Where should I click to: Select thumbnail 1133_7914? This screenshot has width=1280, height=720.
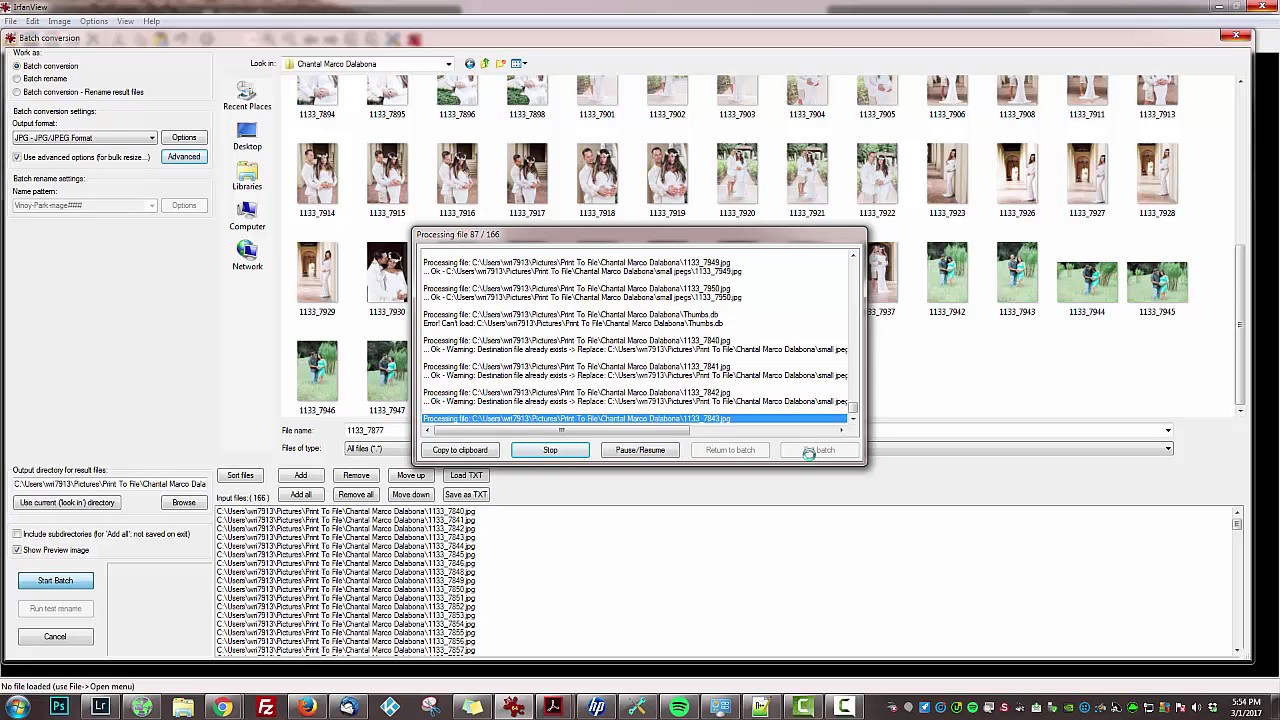click(317, 181)
